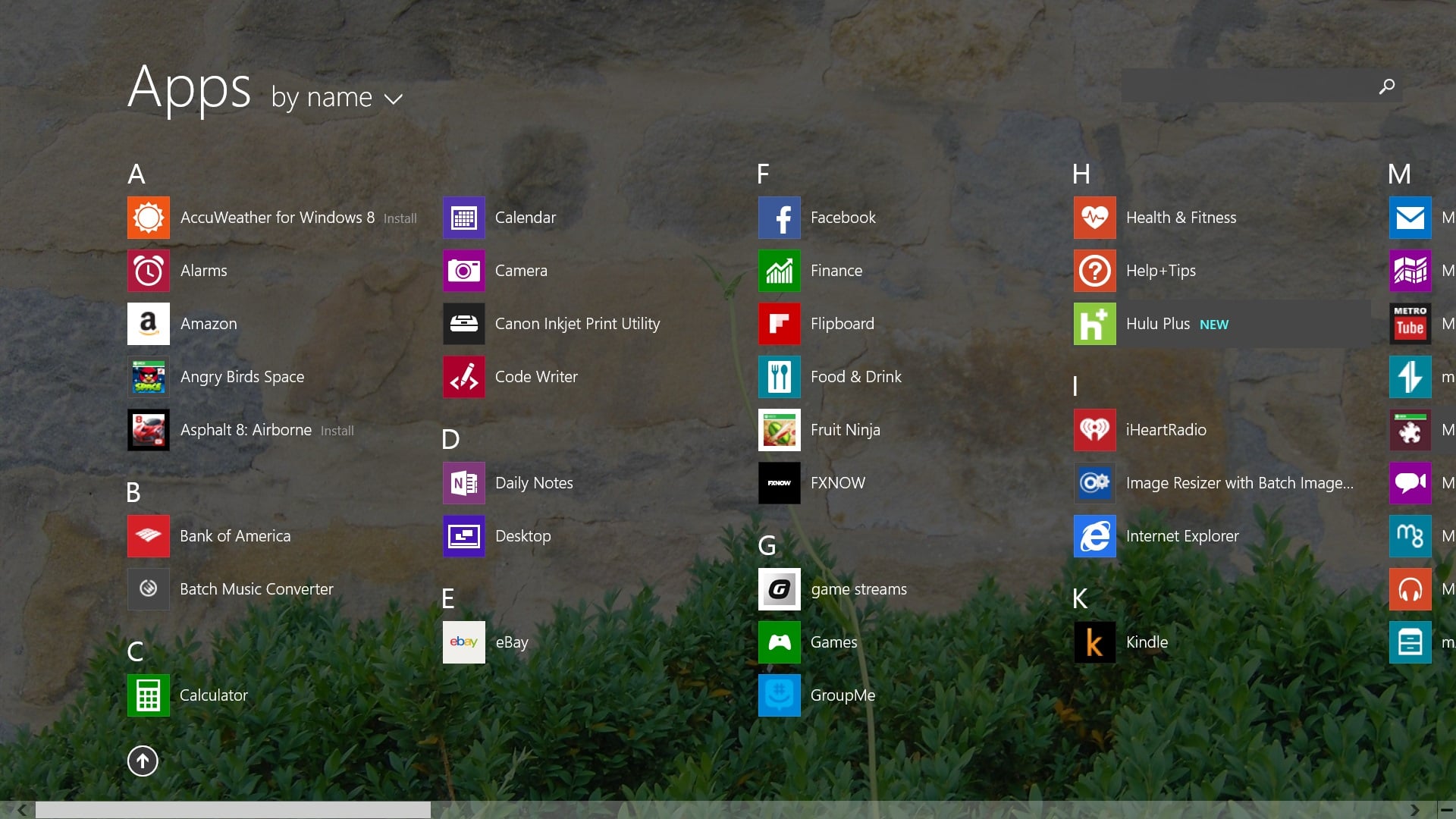The width and height of the screenshot is (1456, 819).
Task: Jump via the C group header
Action: coord(135,652)
